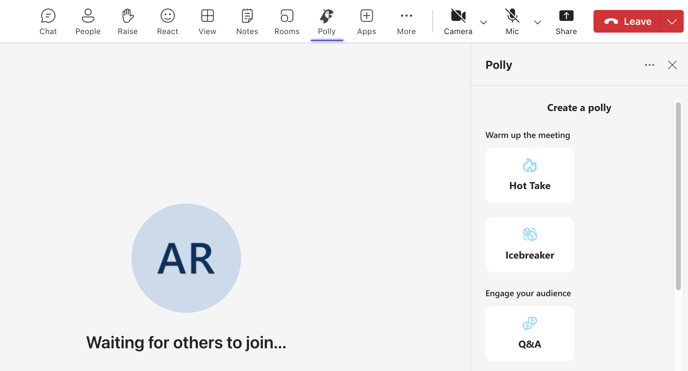Click the 'Warm up the meeting' label
Screen dimensions: 688x371
pyautogui.click(x=527, y=135)
